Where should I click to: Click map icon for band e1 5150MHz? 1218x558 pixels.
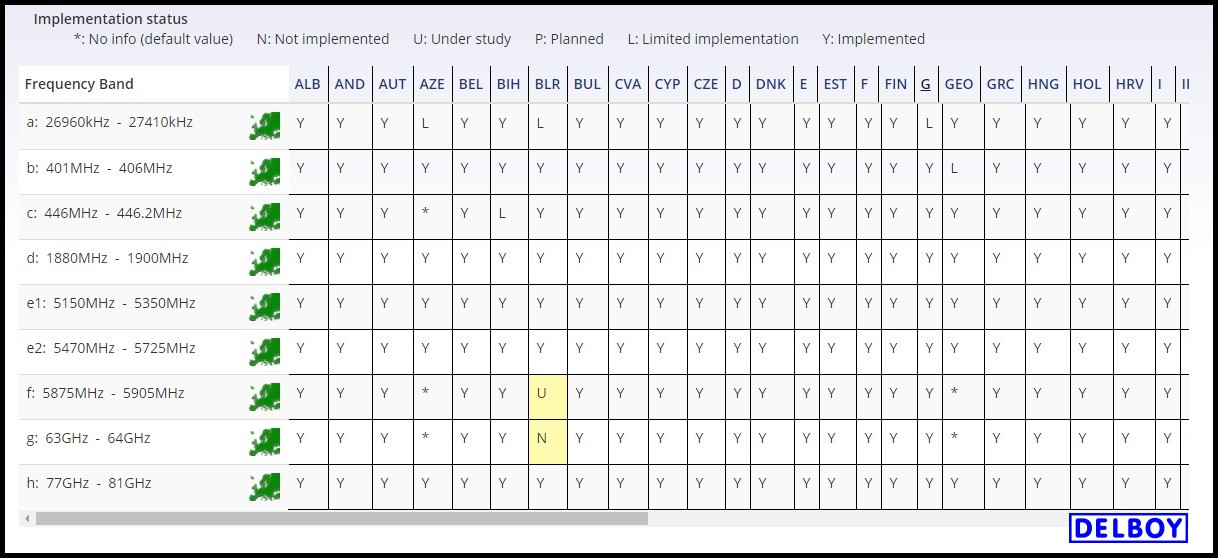point(265,306)
